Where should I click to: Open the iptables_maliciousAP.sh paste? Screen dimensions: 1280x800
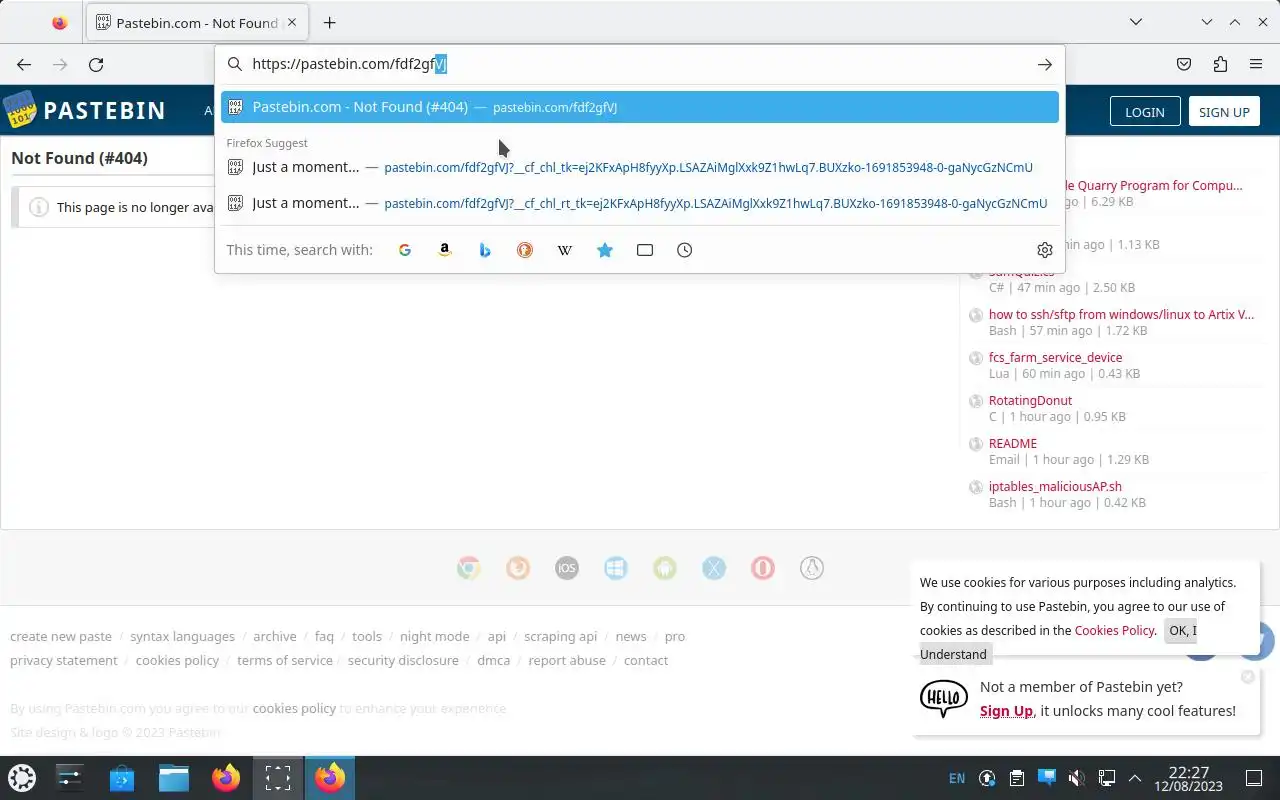click(x=1055, y=486)
